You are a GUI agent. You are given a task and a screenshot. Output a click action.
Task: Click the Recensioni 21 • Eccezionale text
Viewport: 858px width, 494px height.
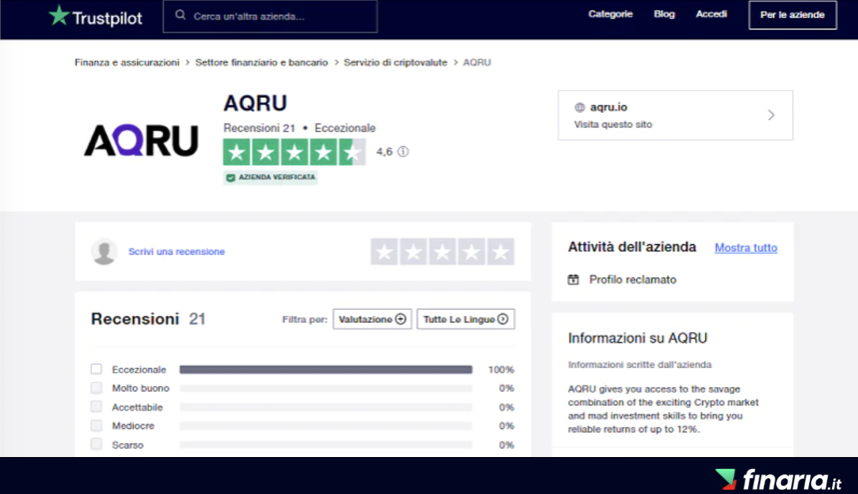[299, 128]
